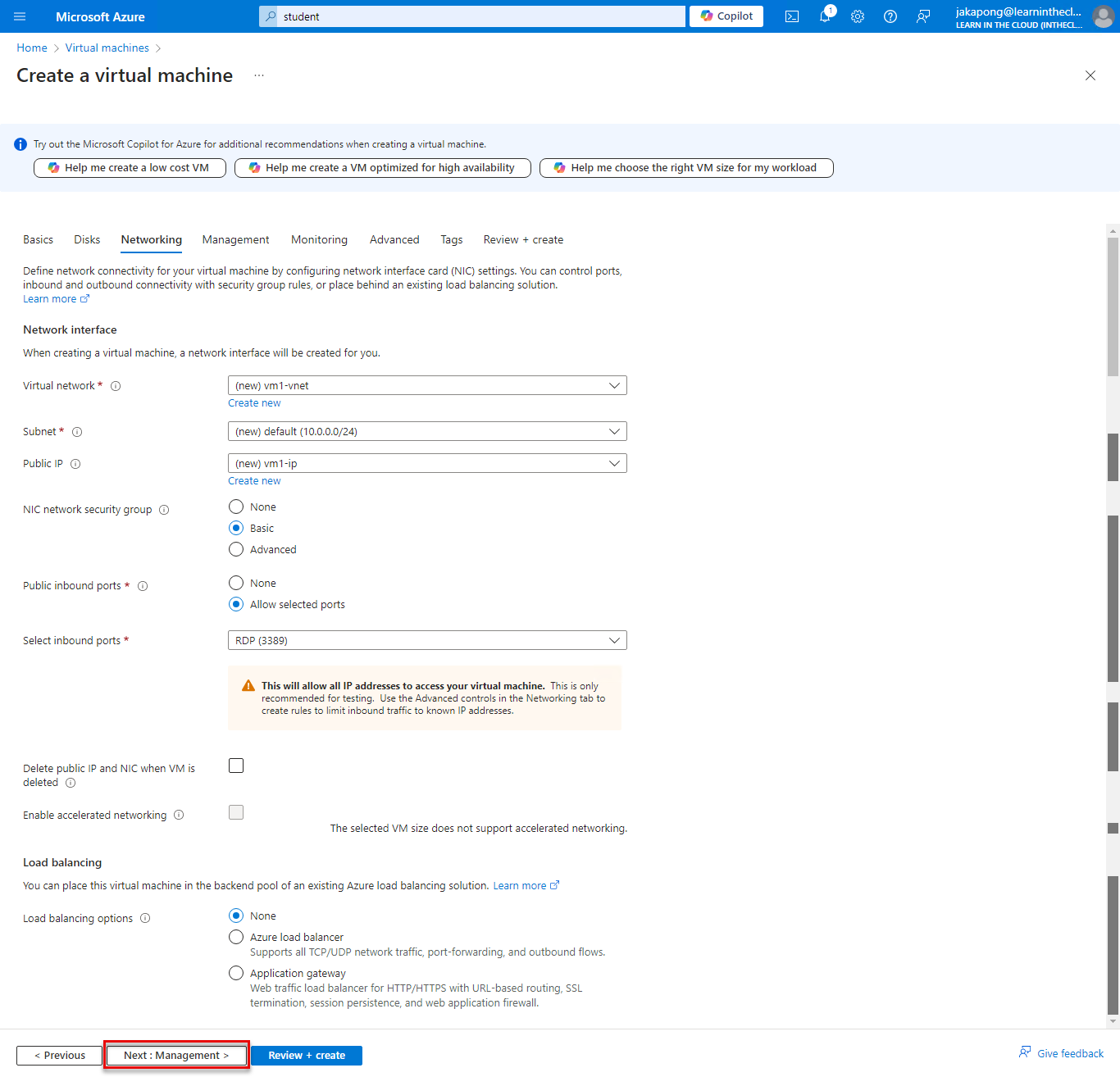Select None for Public inbound ports

click(x=236, y=583)
